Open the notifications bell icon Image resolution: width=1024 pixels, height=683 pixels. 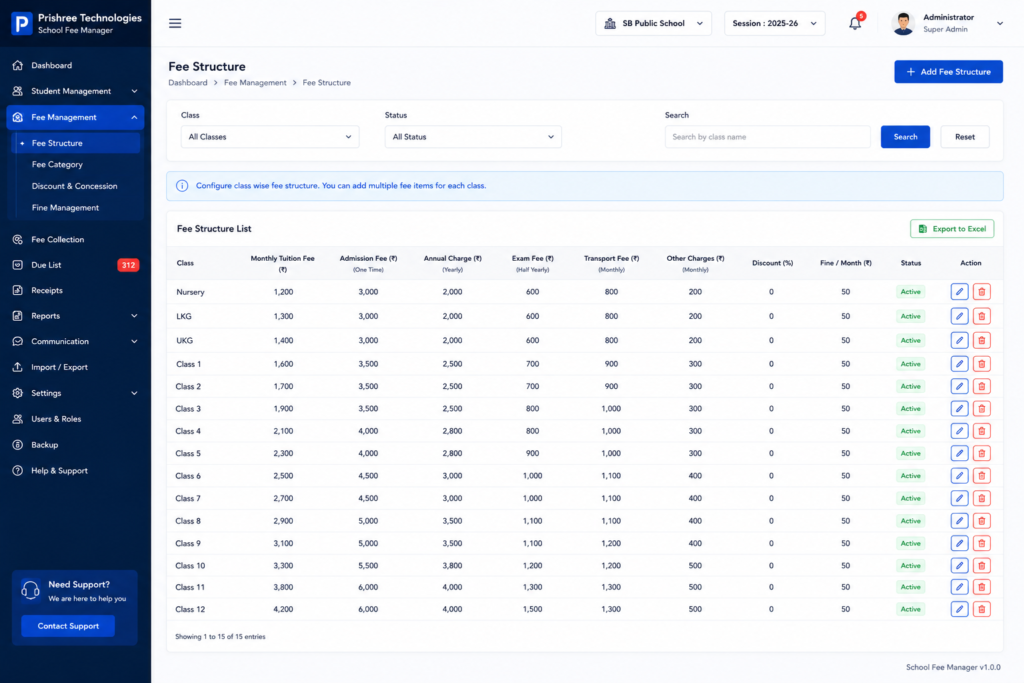coord(855,24)
